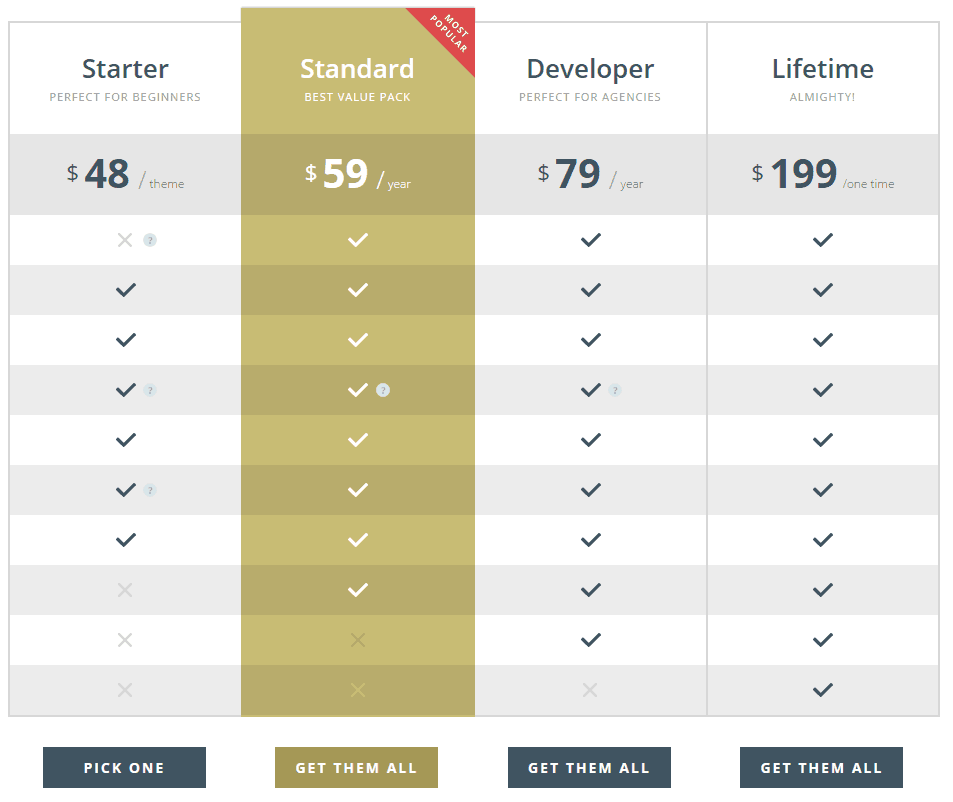Click the X mark in Starter's first row

point(125,240)
